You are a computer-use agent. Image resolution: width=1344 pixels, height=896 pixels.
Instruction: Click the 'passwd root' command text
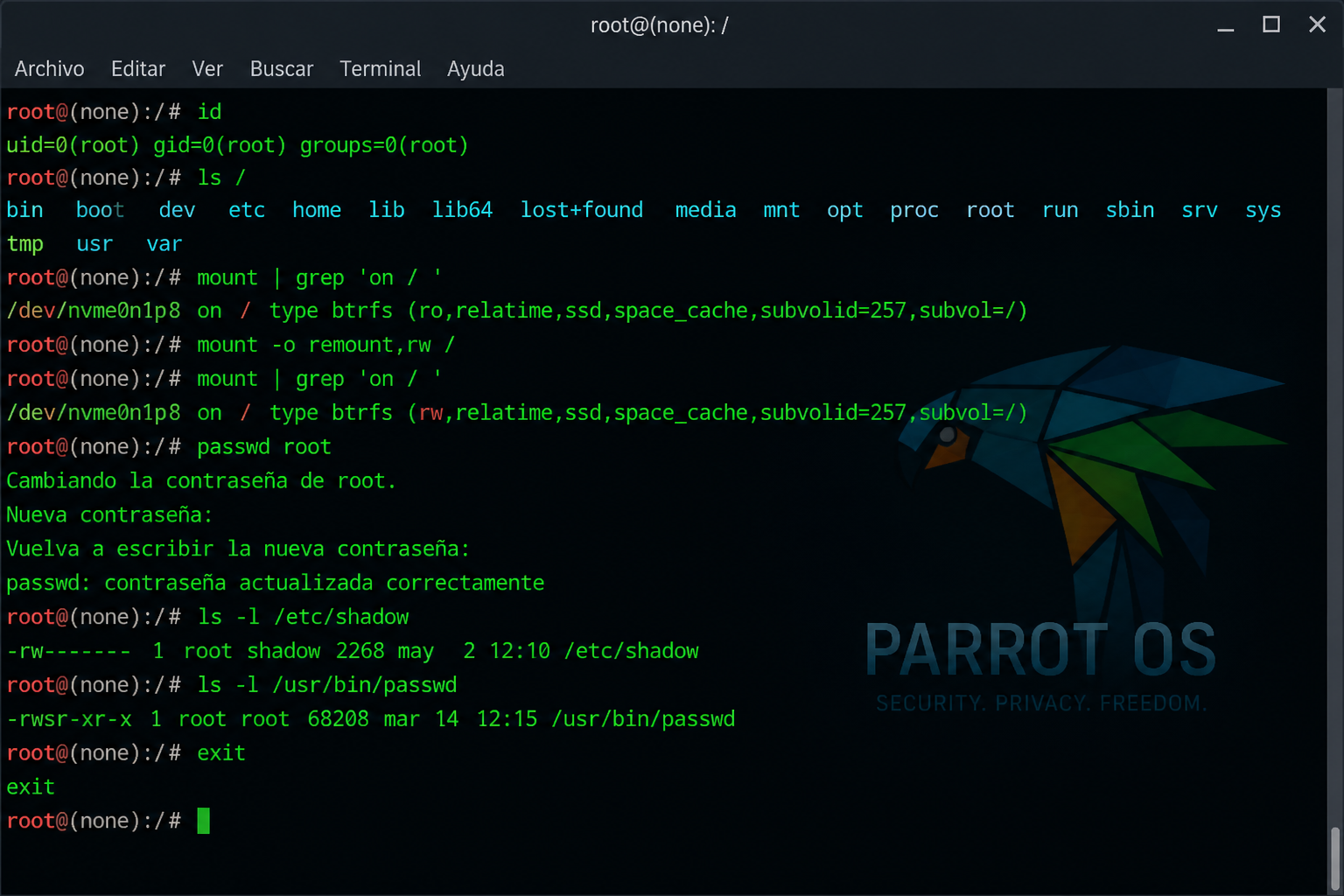[x=264, y=447]
